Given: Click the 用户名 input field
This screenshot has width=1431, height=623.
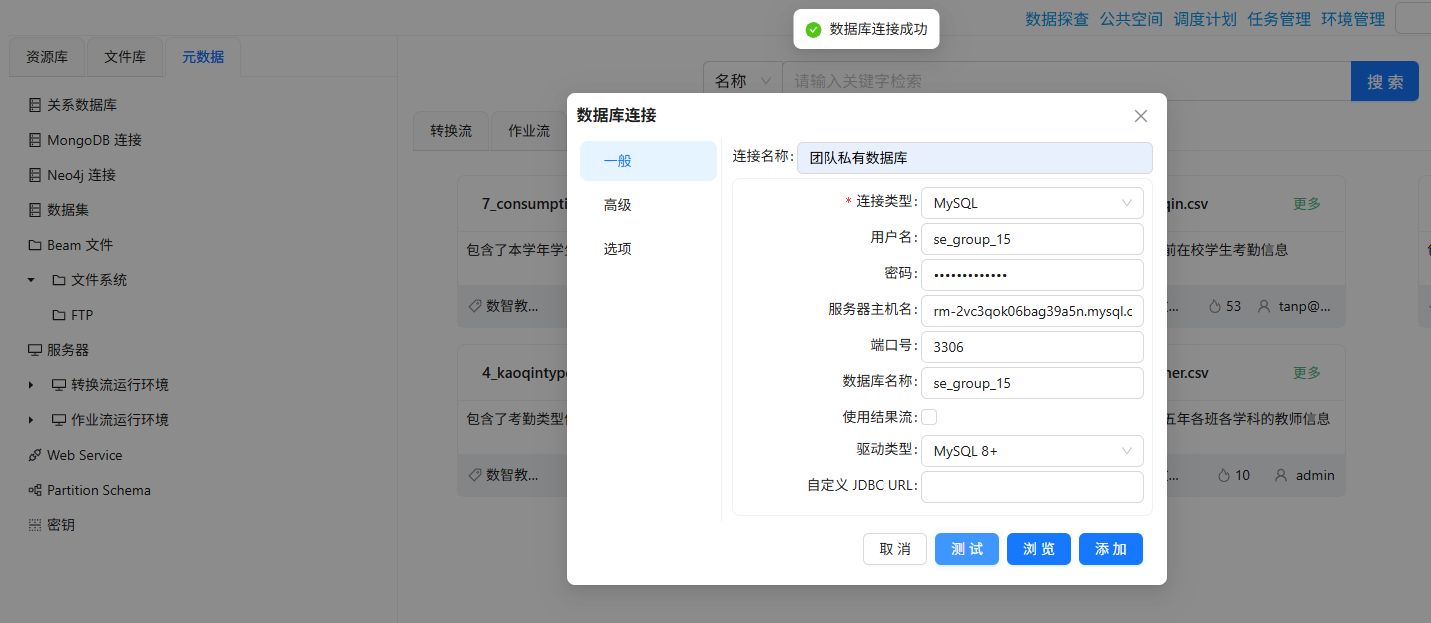Looking at the screenshot, I should 1032,239.
